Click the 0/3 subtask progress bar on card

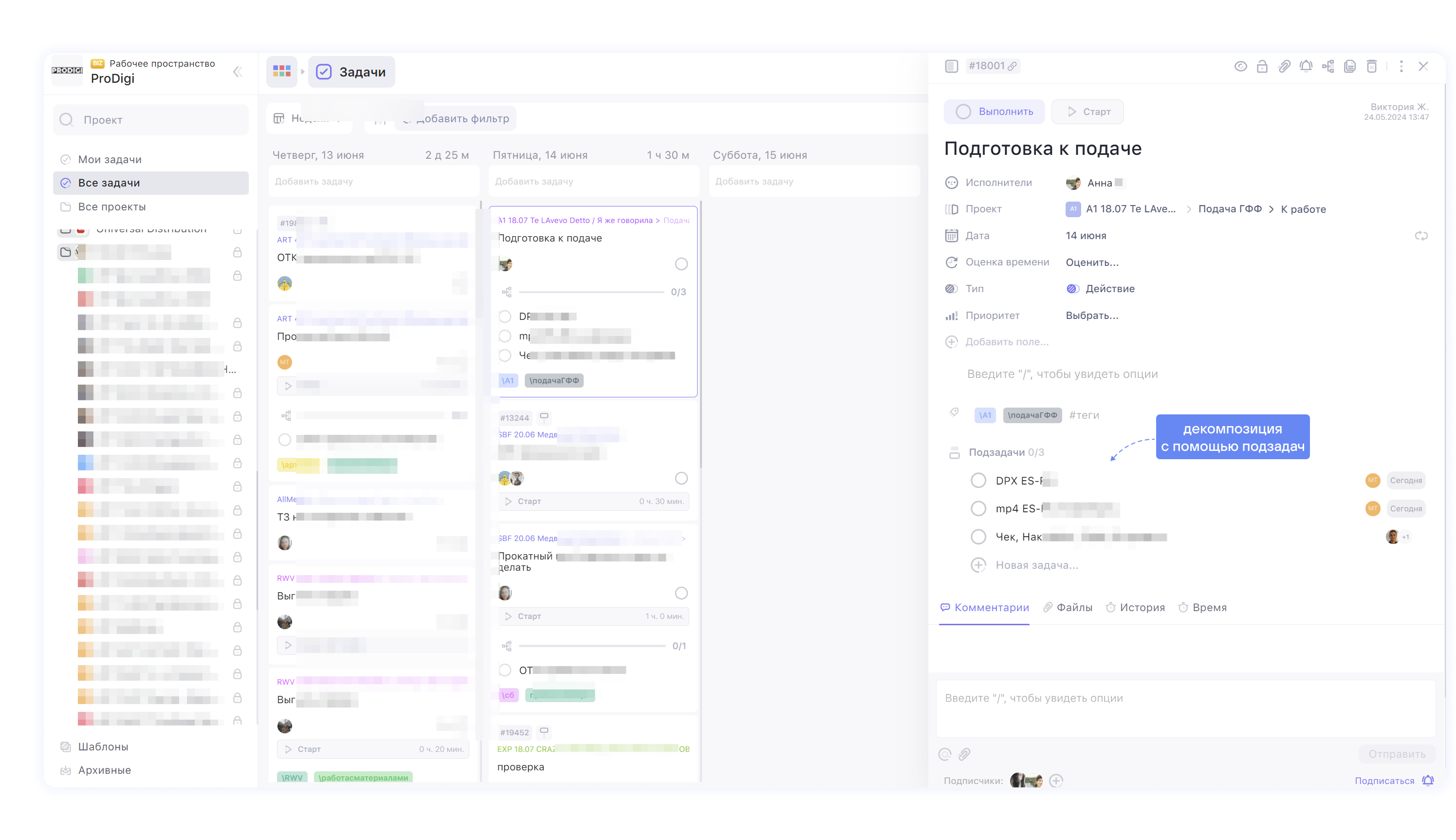pyautogui.click(x=591, y=292)
